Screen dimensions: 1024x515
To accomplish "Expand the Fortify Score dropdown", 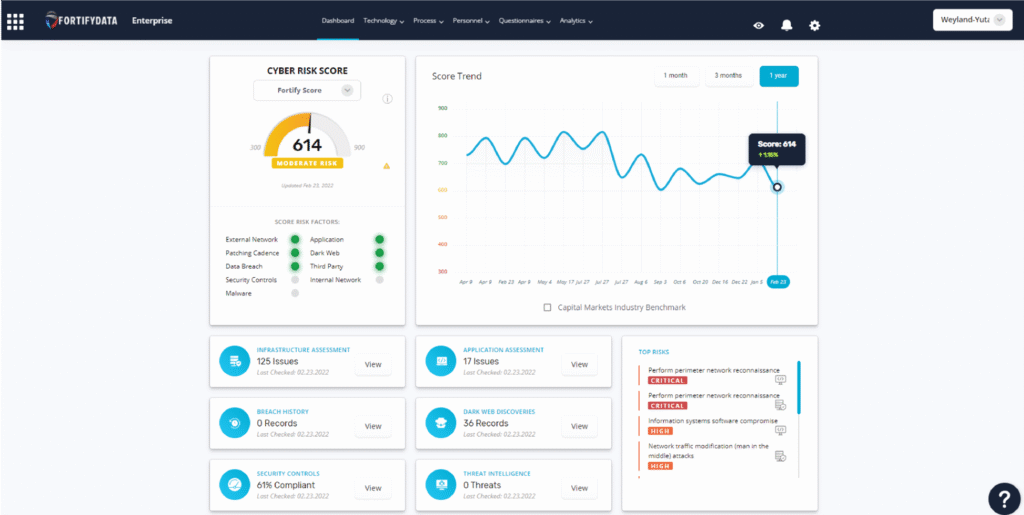I will click(347, 90).
